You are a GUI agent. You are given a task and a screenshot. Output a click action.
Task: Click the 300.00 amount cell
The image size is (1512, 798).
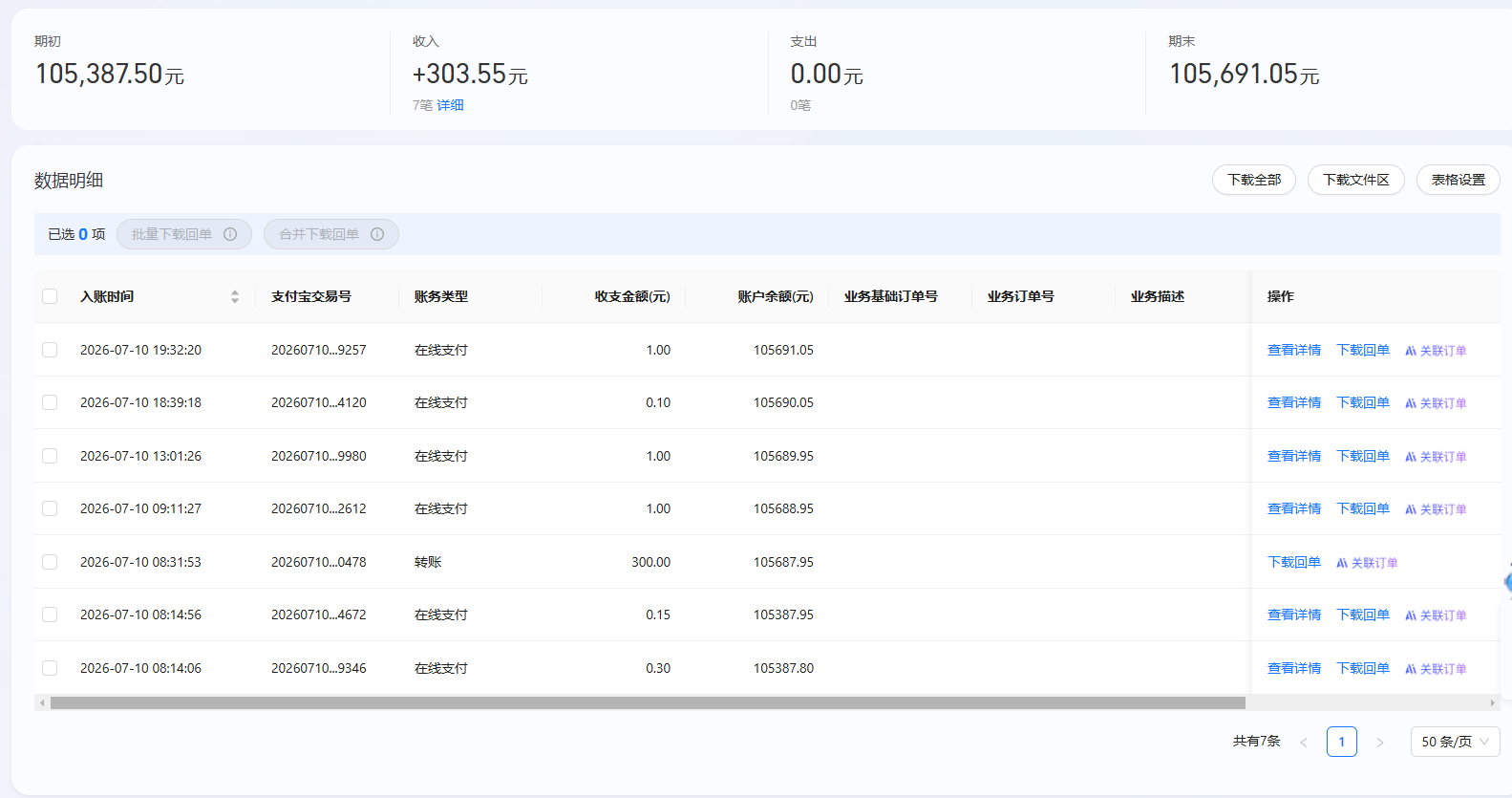(650, 562)
